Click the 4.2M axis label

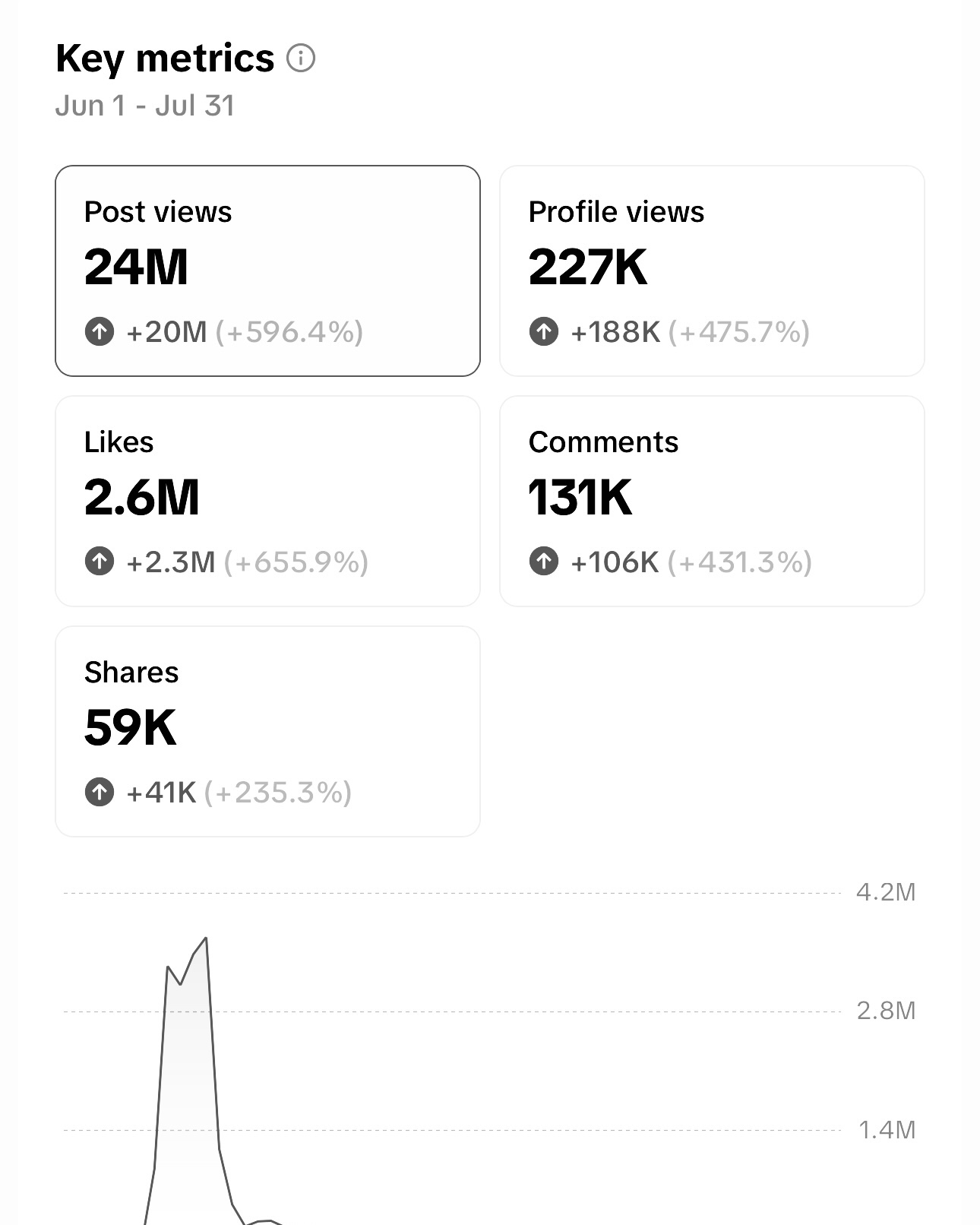886,892
